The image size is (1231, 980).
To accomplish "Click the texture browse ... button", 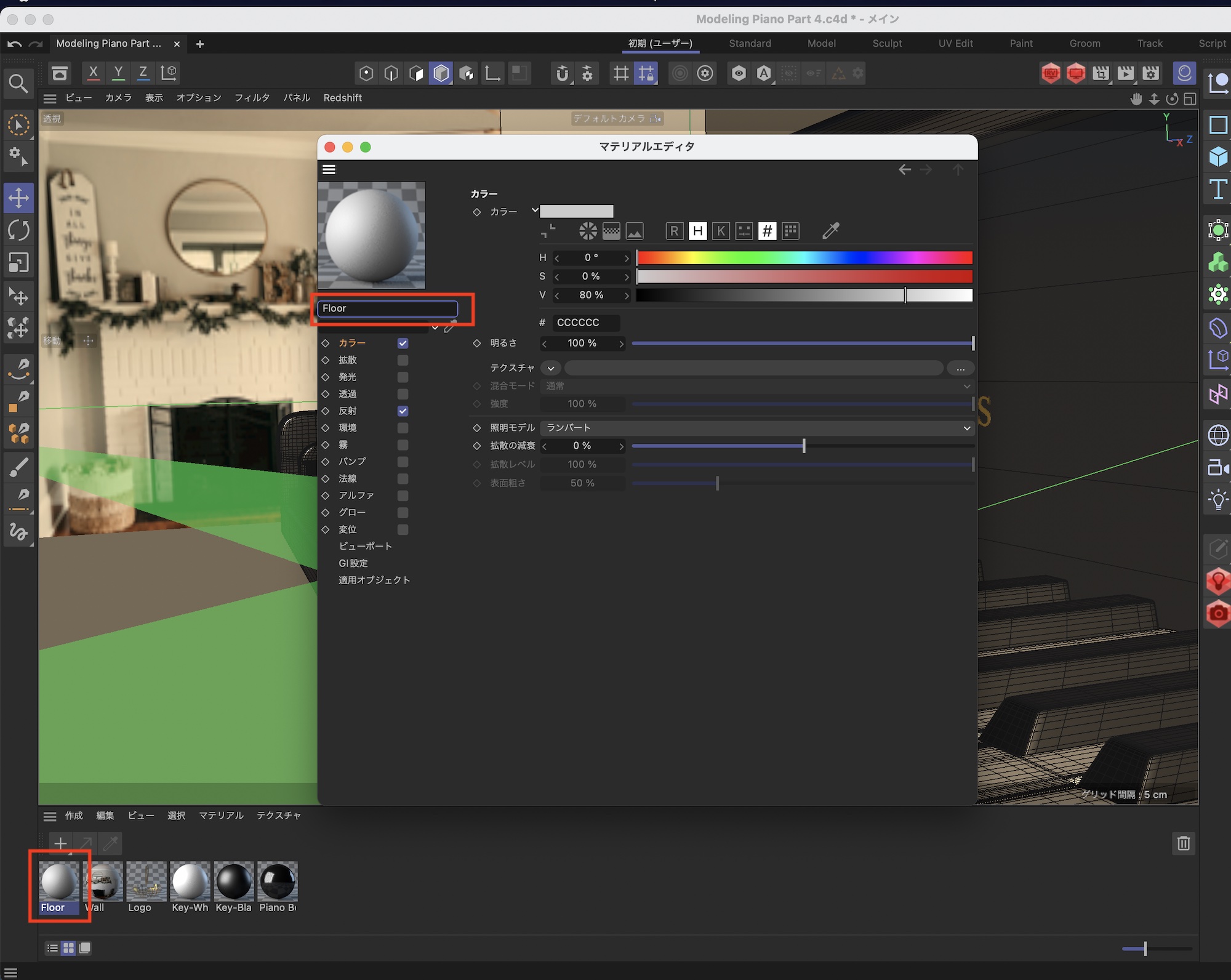I will (x=960, y=368).
